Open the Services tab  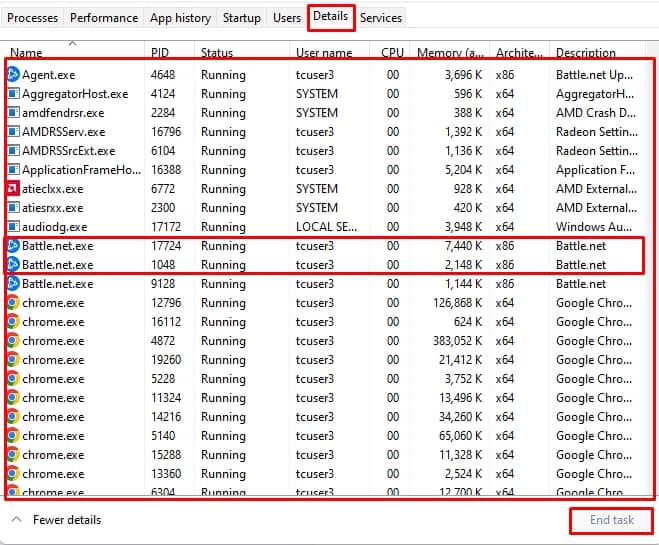(x=381, y=18)
